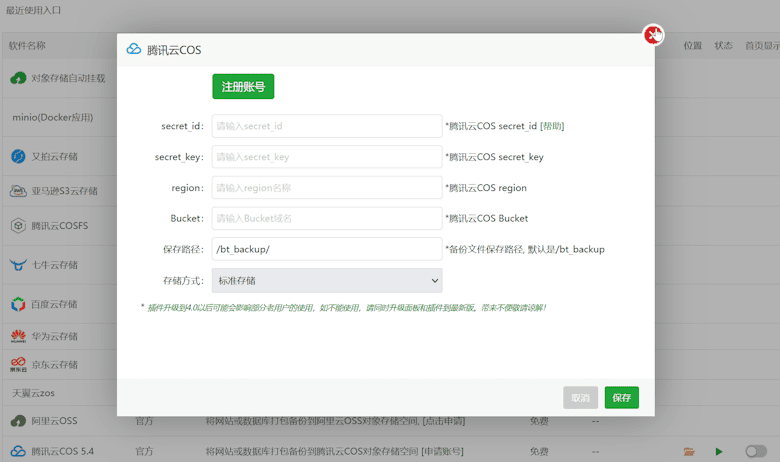Open [点击申请] link in 阿里云OSS row

[x=443, y=421]
